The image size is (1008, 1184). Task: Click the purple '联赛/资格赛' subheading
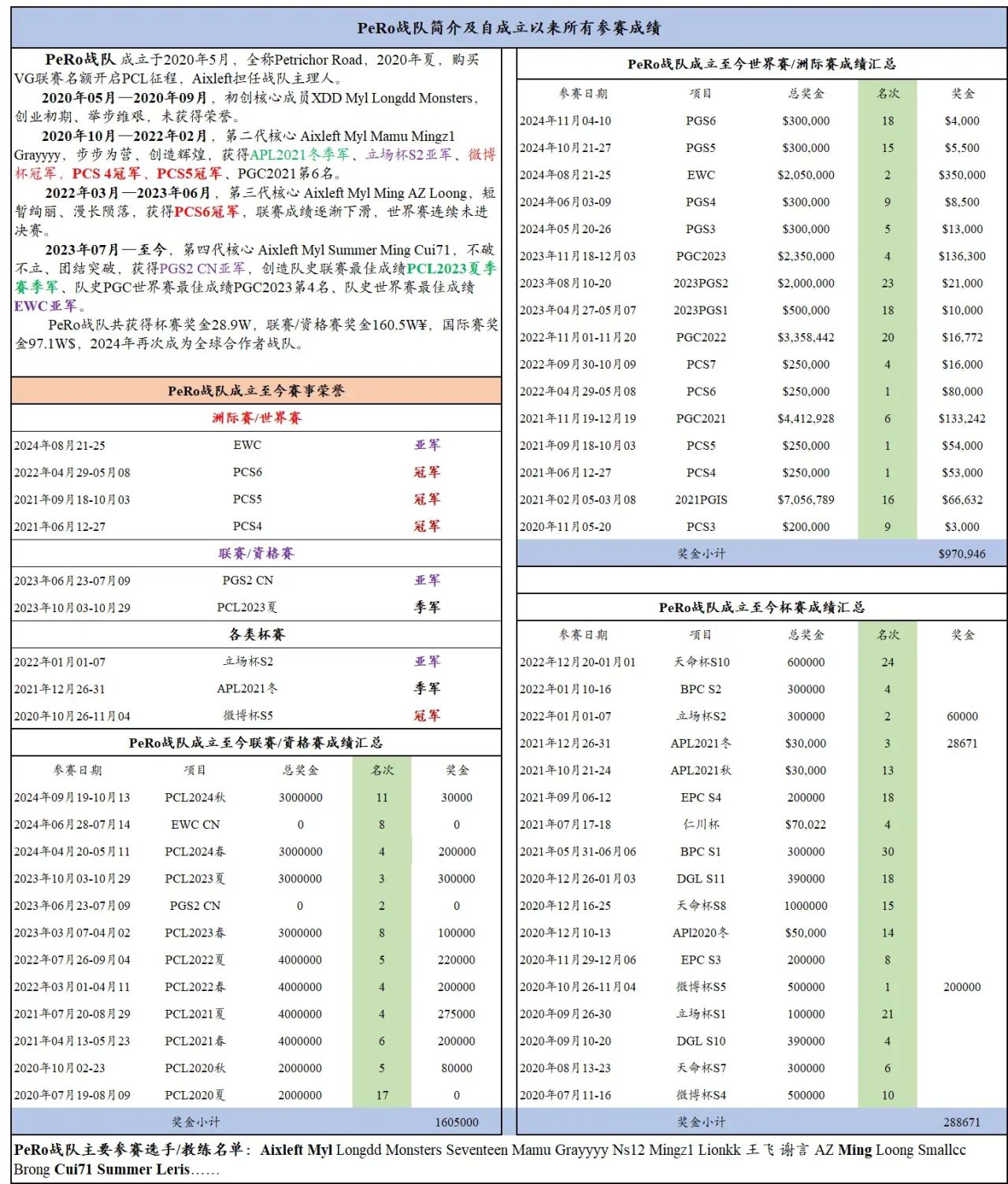click(257, 553)
